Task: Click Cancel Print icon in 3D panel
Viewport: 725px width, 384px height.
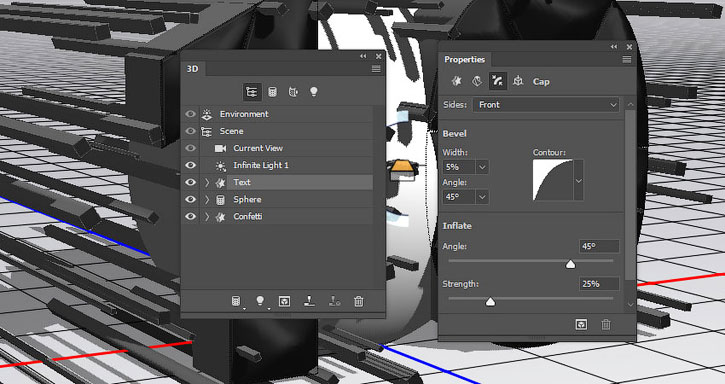Action: click(334, 302)
